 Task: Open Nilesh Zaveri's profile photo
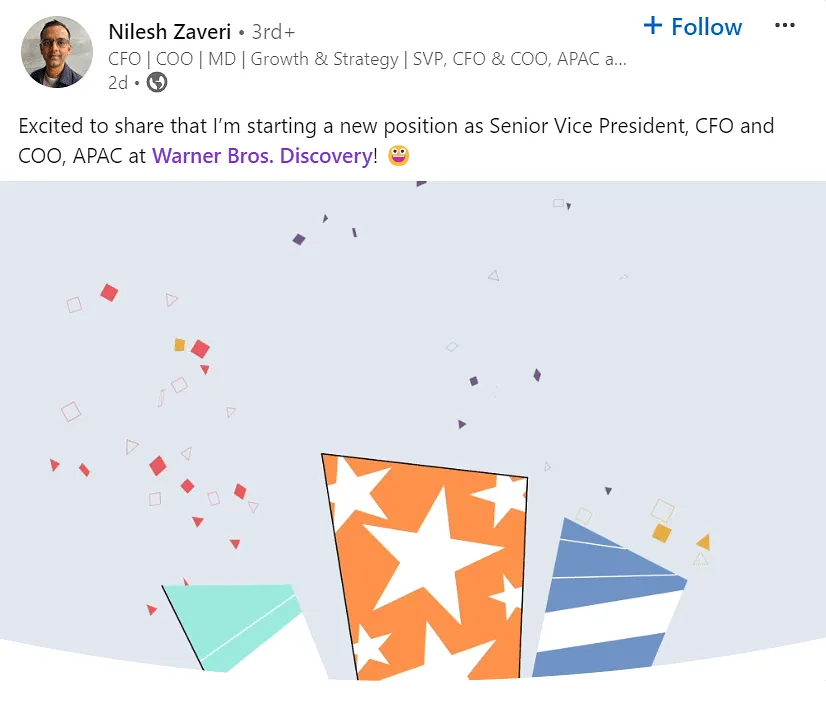[57, 51]
